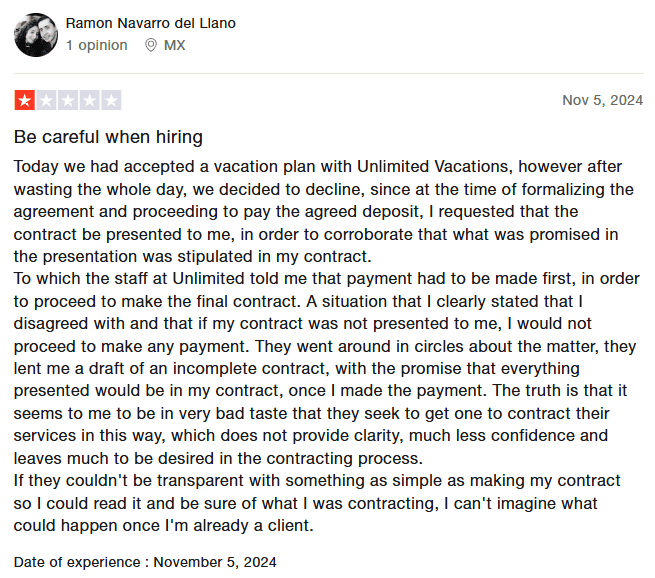Click the second gray rating star
This screenshot has width=655, height=578.
(46, 100)
